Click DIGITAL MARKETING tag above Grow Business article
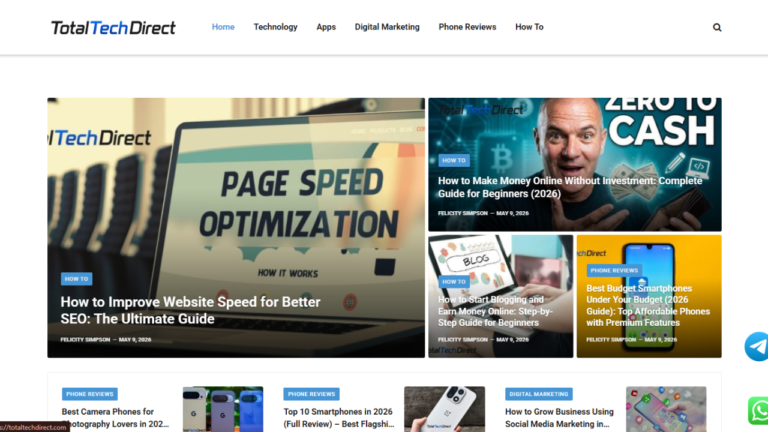Image resolution: width=768 pixels, height=432 pixels. pos(538,394)
